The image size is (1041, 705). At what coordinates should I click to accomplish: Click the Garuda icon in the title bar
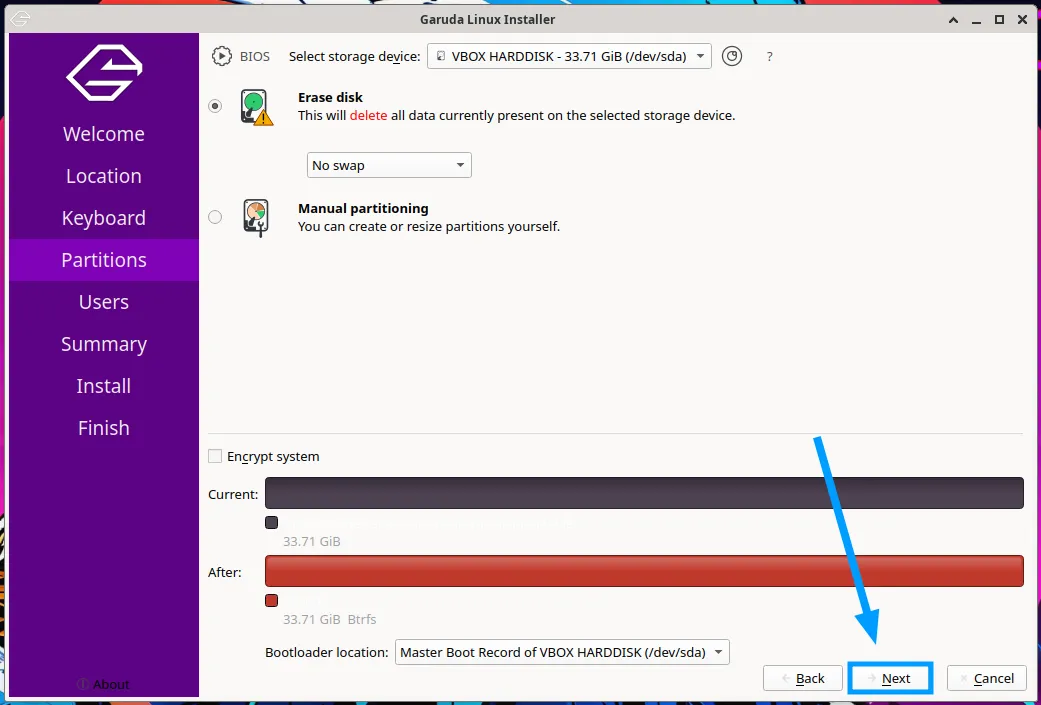[20, 19]
